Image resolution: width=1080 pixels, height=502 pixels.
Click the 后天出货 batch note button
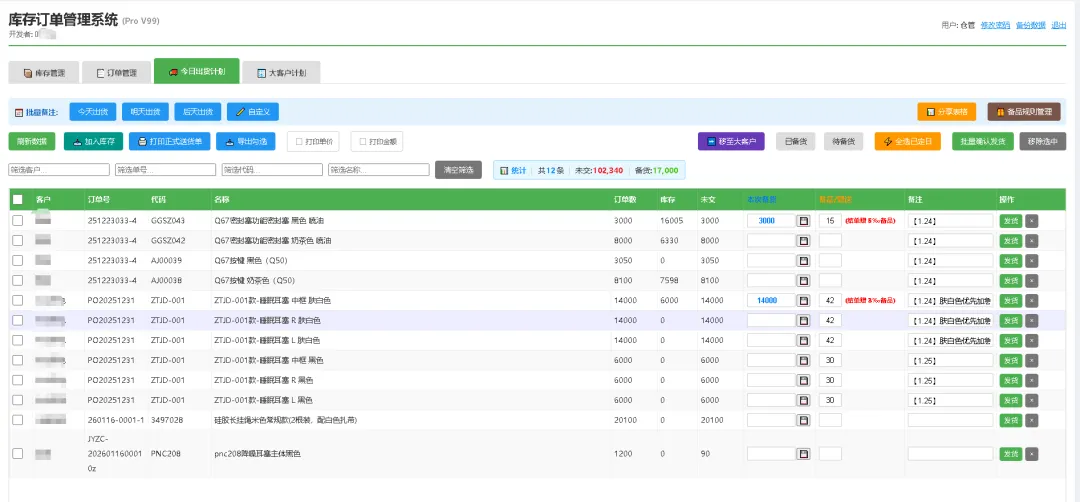198,112
